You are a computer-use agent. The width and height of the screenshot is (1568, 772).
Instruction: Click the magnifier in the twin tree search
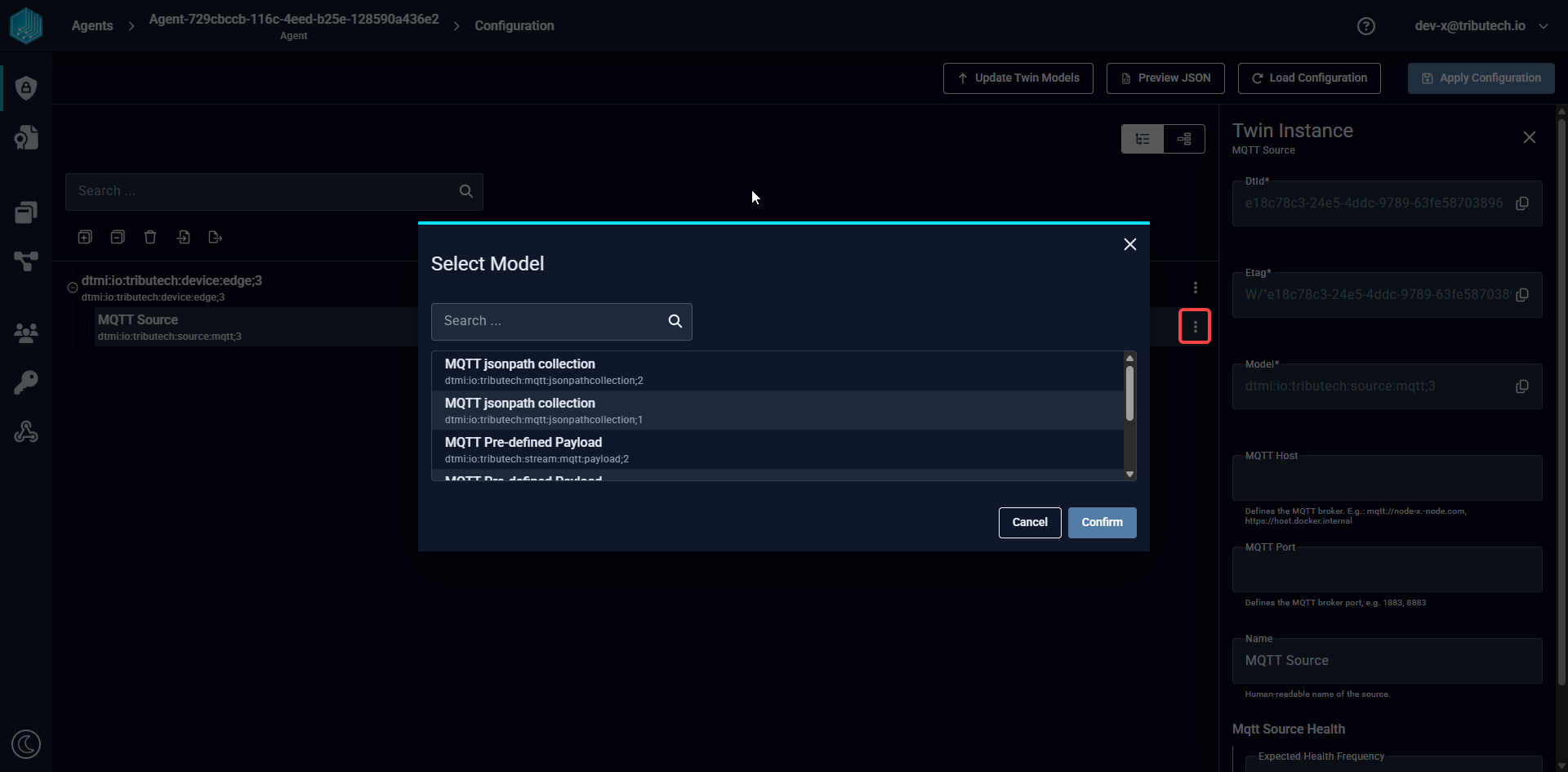[466, 191]
